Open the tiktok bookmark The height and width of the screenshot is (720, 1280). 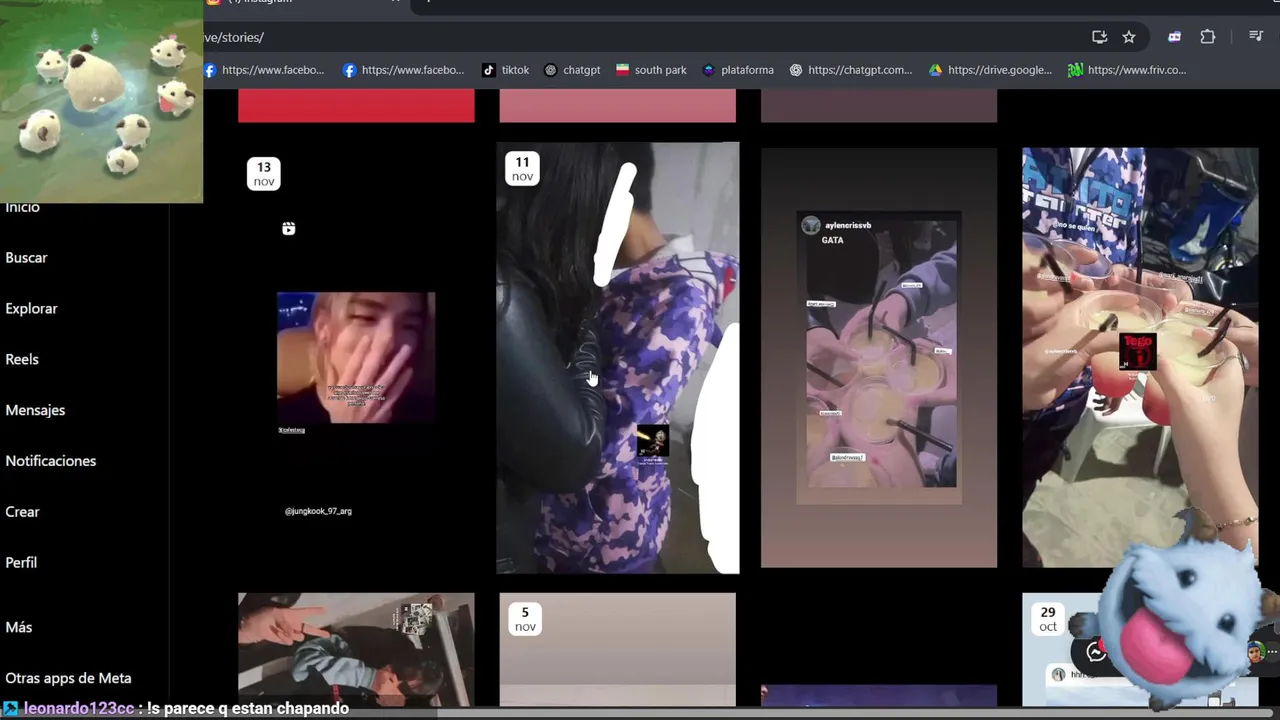(x=506, y=70)
